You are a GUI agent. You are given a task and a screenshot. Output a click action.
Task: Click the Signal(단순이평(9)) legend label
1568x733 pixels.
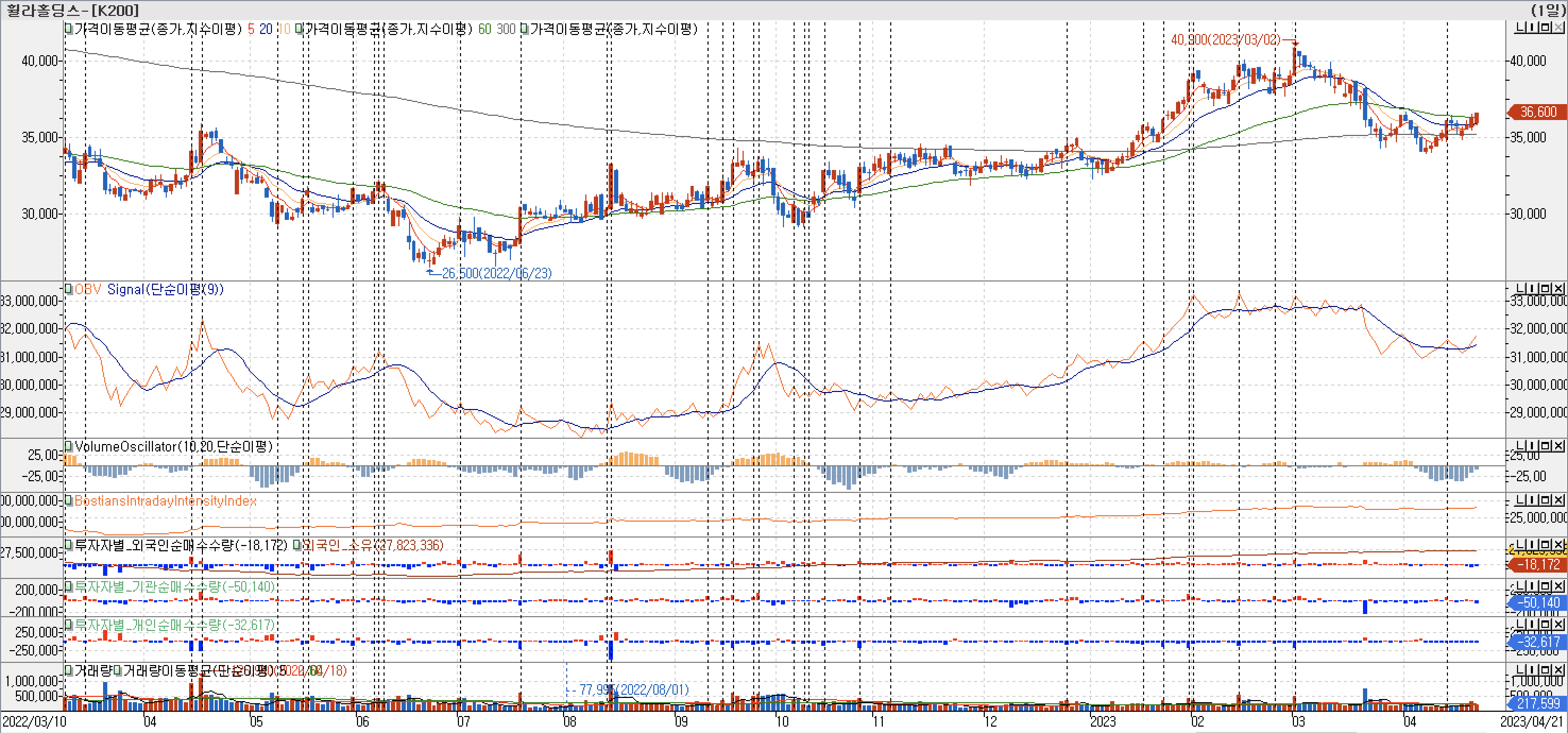[x=165, y=289]
